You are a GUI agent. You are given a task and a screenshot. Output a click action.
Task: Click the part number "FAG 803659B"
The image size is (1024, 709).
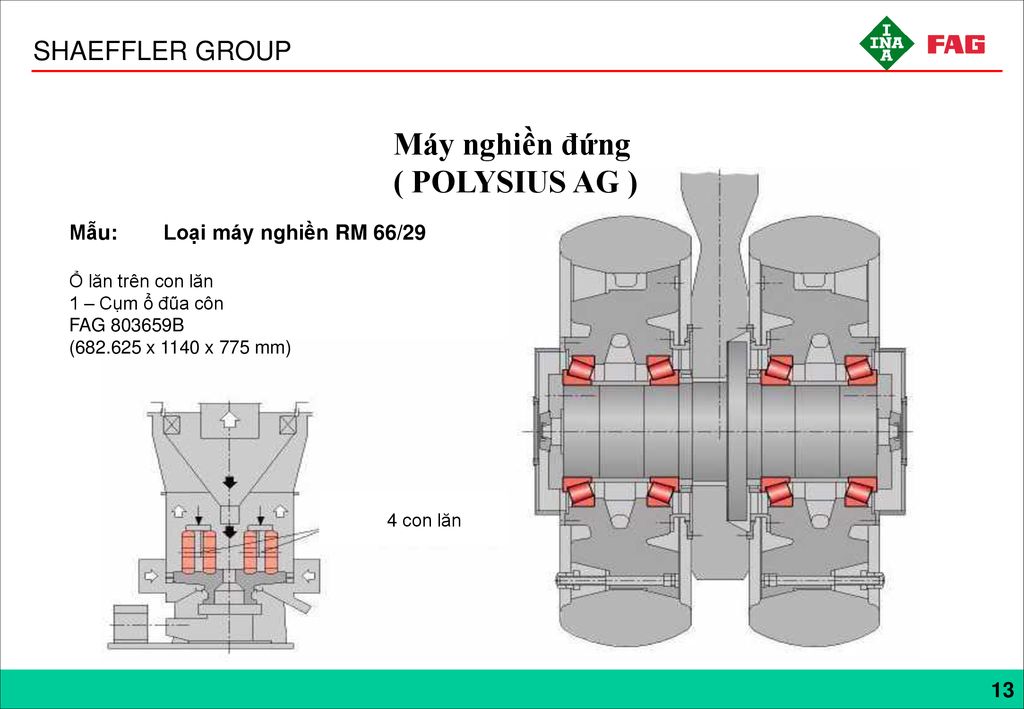click(126, 325)
